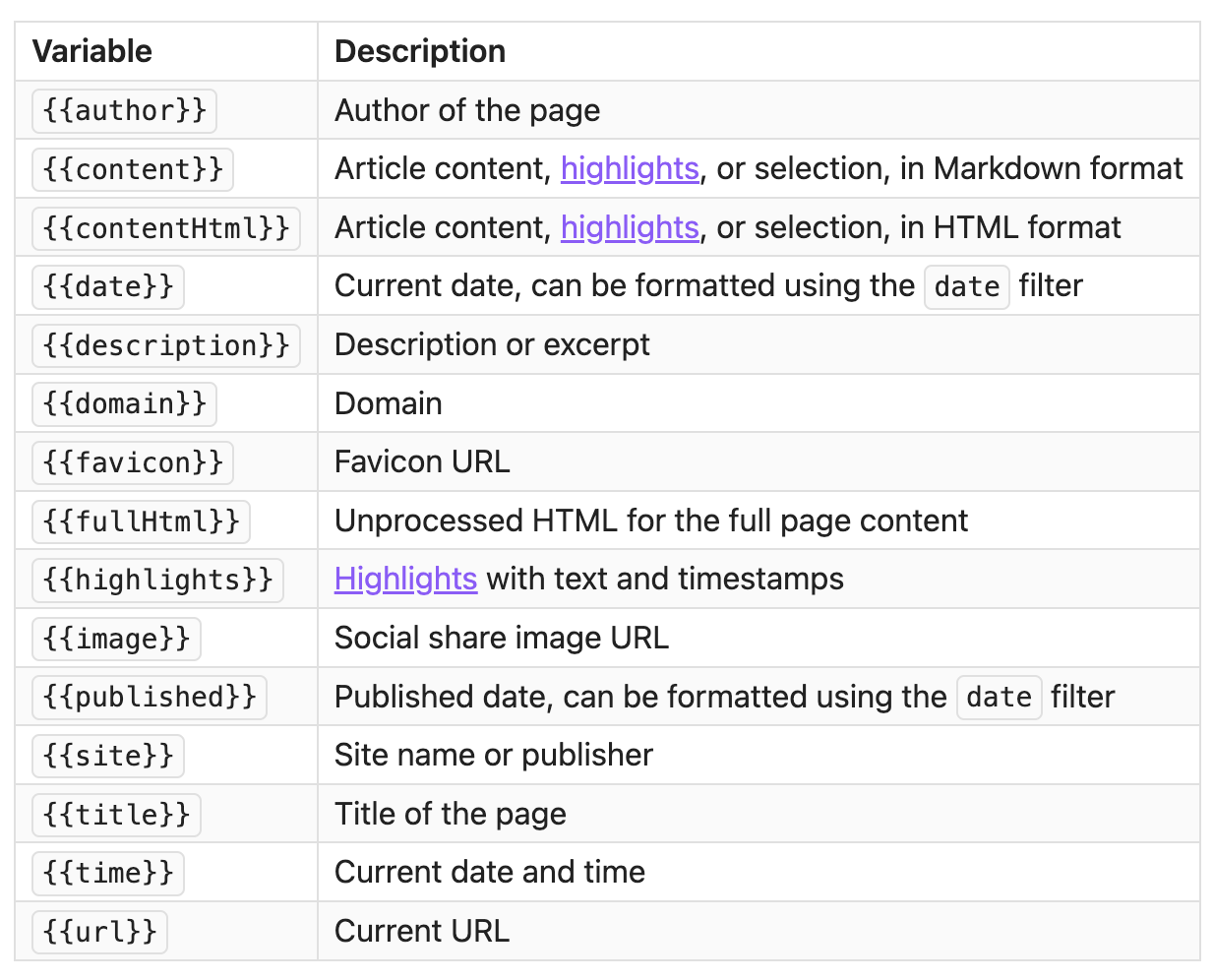Click the {{domain}} variable code
This screenshot has height=980, width=1214.
tap(124, 404)
